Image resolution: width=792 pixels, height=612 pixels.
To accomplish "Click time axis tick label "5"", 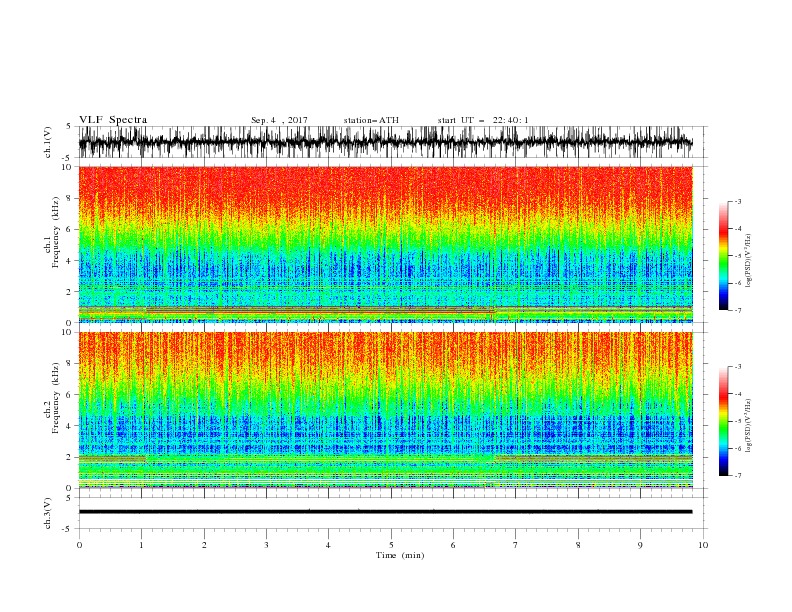I will point(391,545).
